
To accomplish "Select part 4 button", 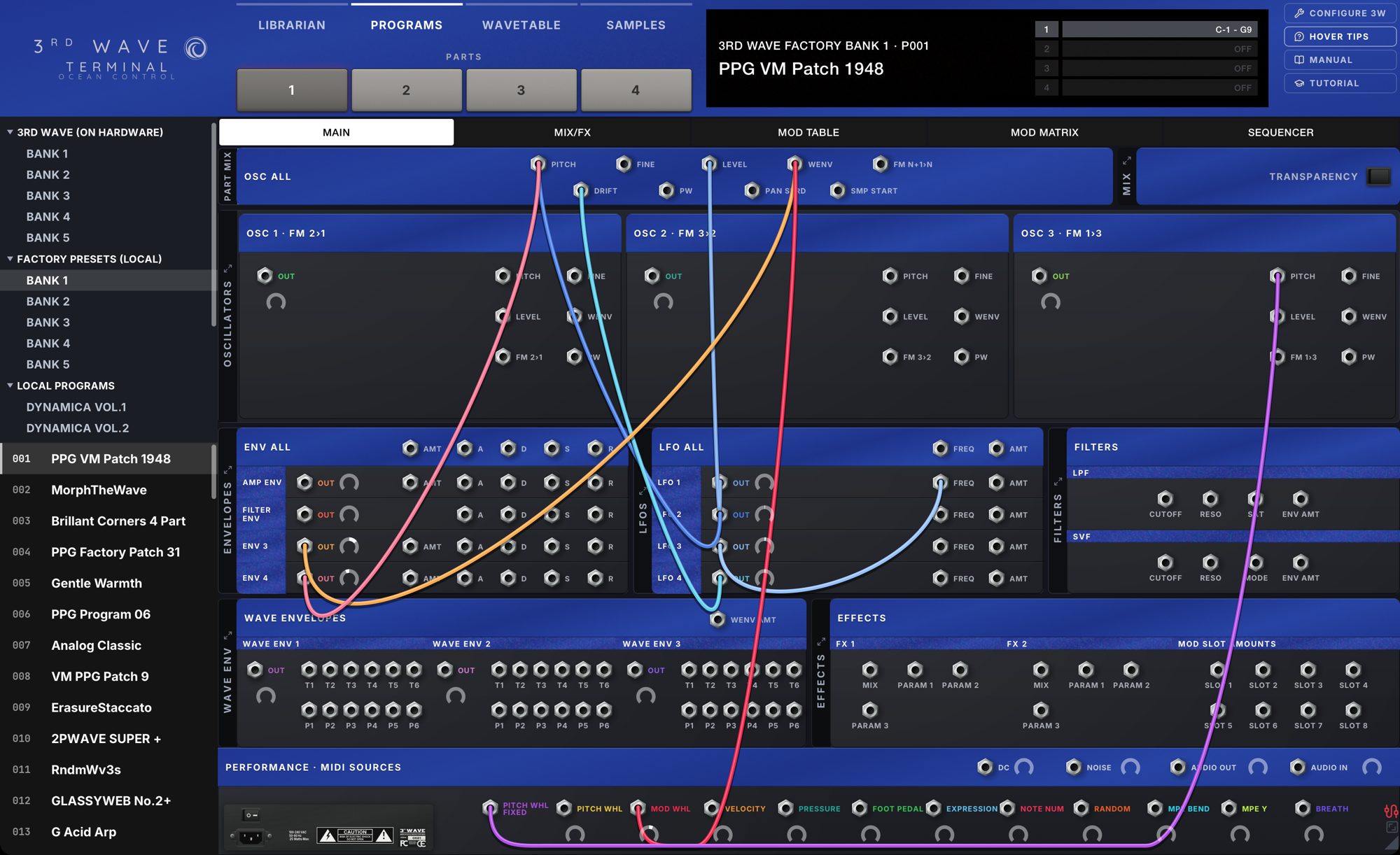I will (x=636, y=90).
